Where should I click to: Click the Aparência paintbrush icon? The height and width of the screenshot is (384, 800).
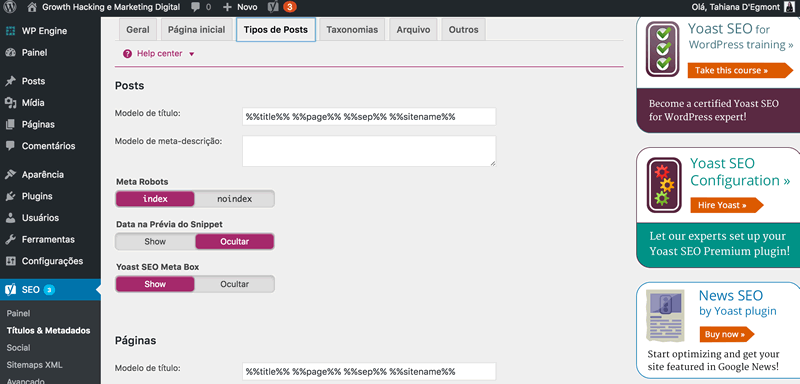10,174
